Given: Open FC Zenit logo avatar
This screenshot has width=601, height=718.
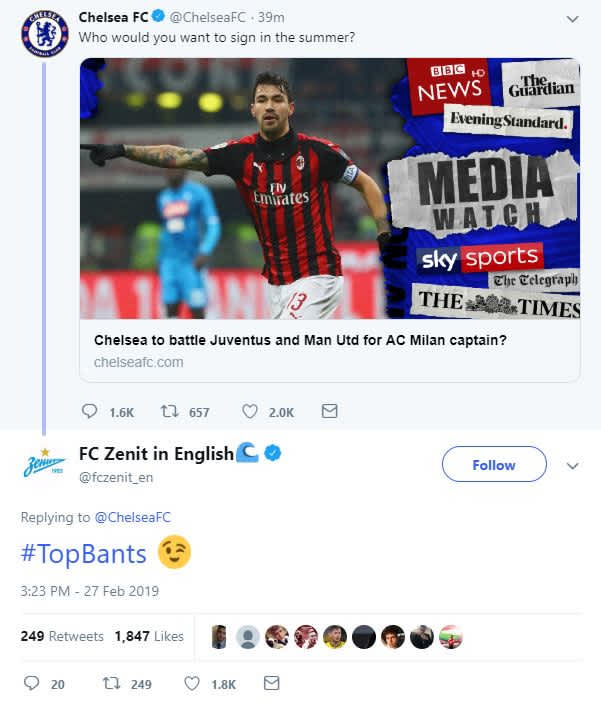Looking at the screenshot, I should [44, 463].
